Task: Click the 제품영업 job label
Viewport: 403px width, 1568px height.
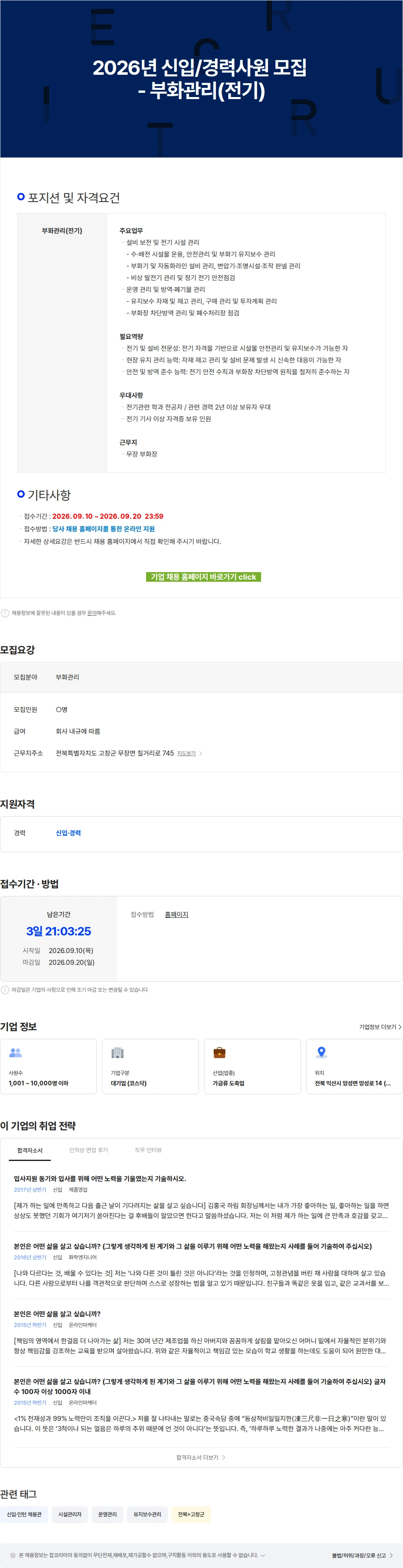Action: click(78, 1190)
